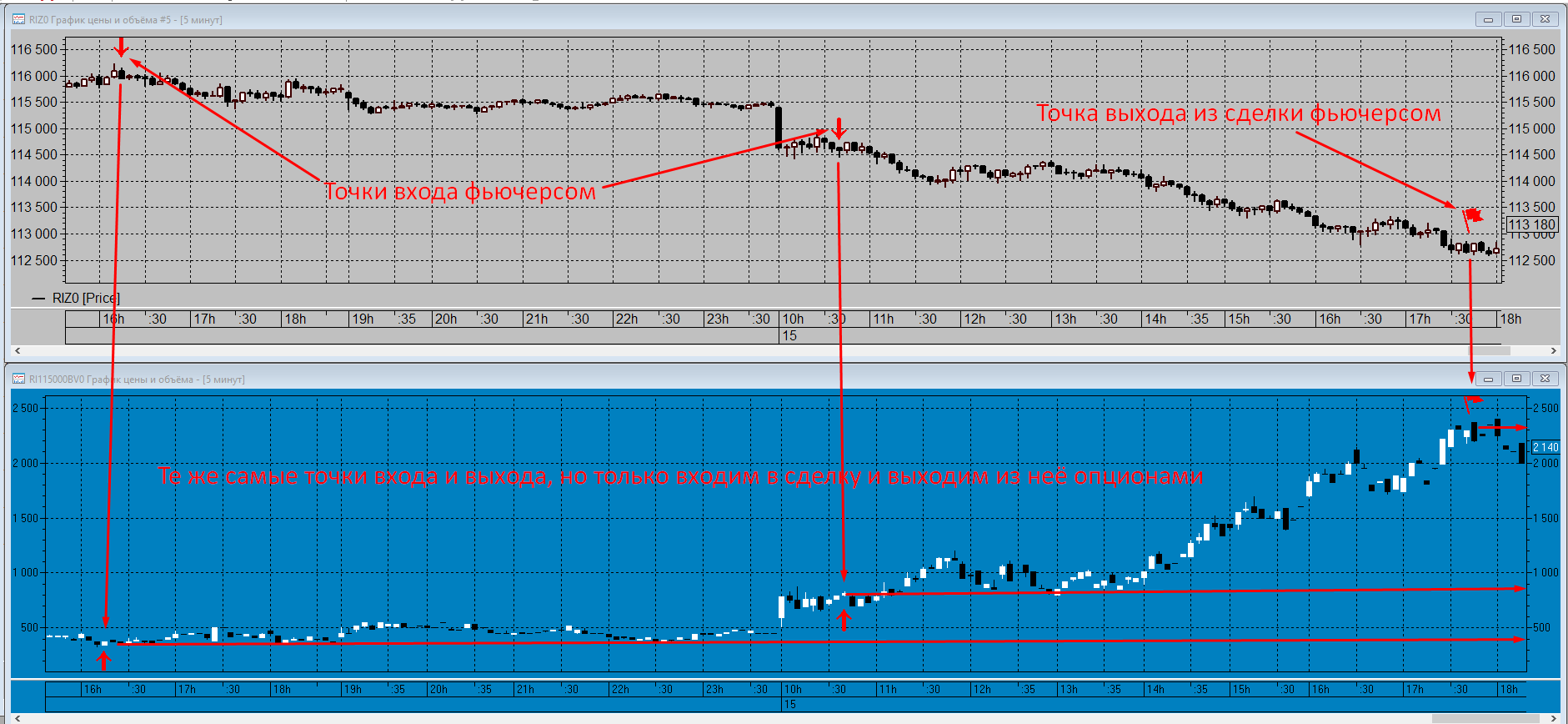Screen dimensions: 1568x724
Task: Close the RI115000BV0 chart window
Action: (x=1545, y=379)
